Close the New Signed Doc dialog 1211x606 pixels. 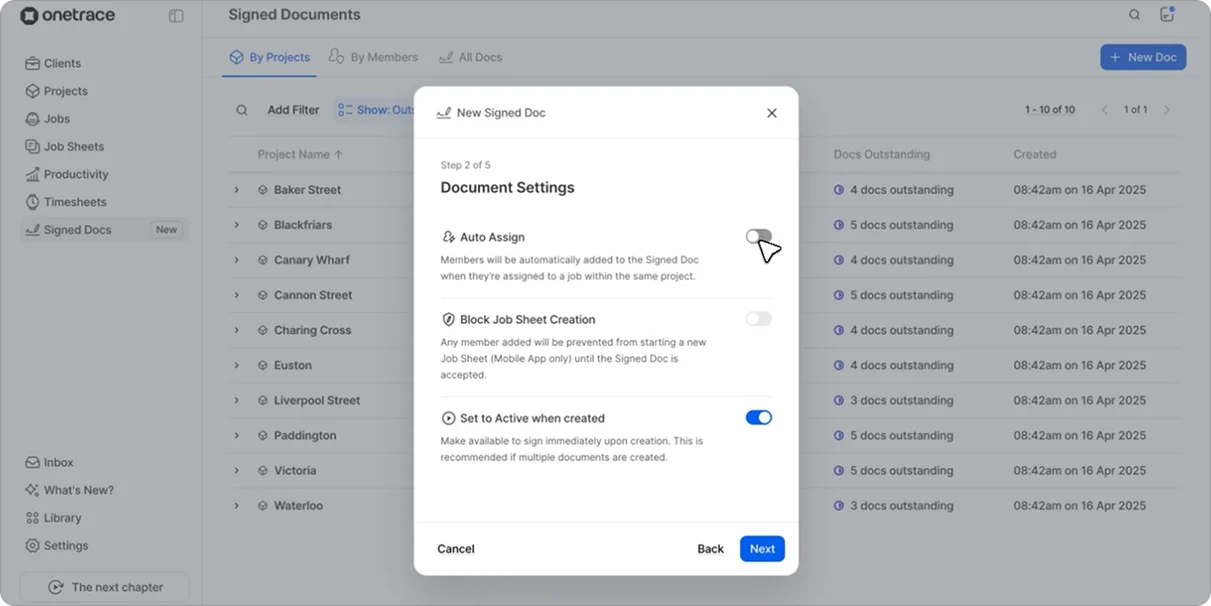click(772, 113)
